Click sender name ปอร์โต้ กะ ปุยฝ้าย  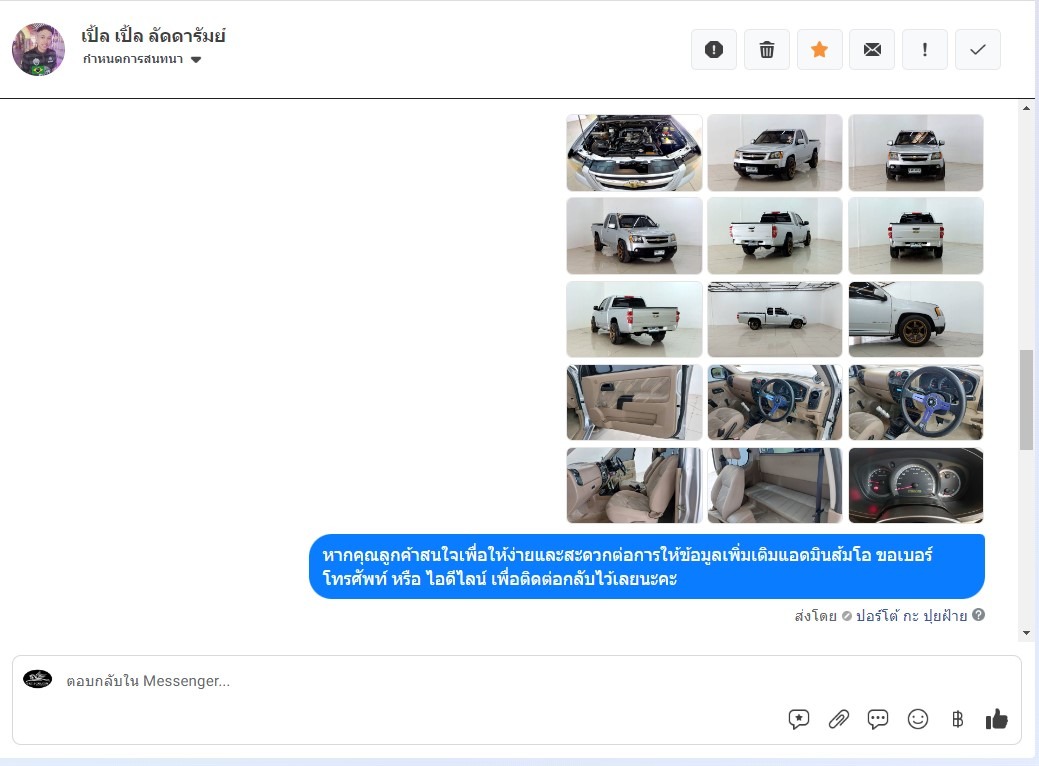click(911, 616)
